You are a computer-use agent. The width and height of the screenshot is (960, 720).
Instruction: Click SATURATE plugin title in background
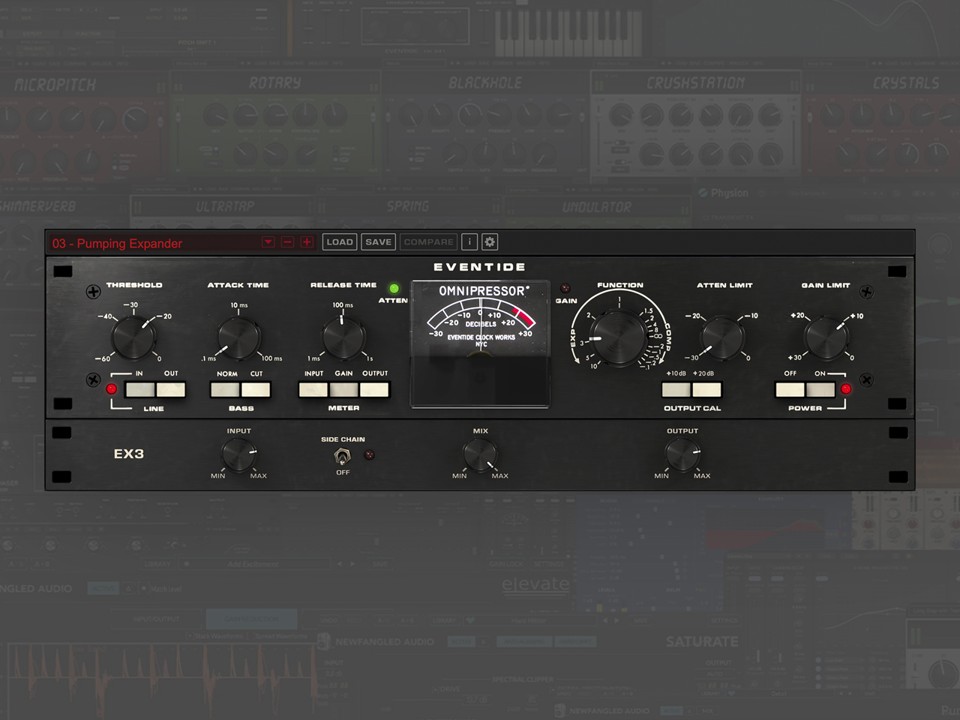(x=702, y=642)
